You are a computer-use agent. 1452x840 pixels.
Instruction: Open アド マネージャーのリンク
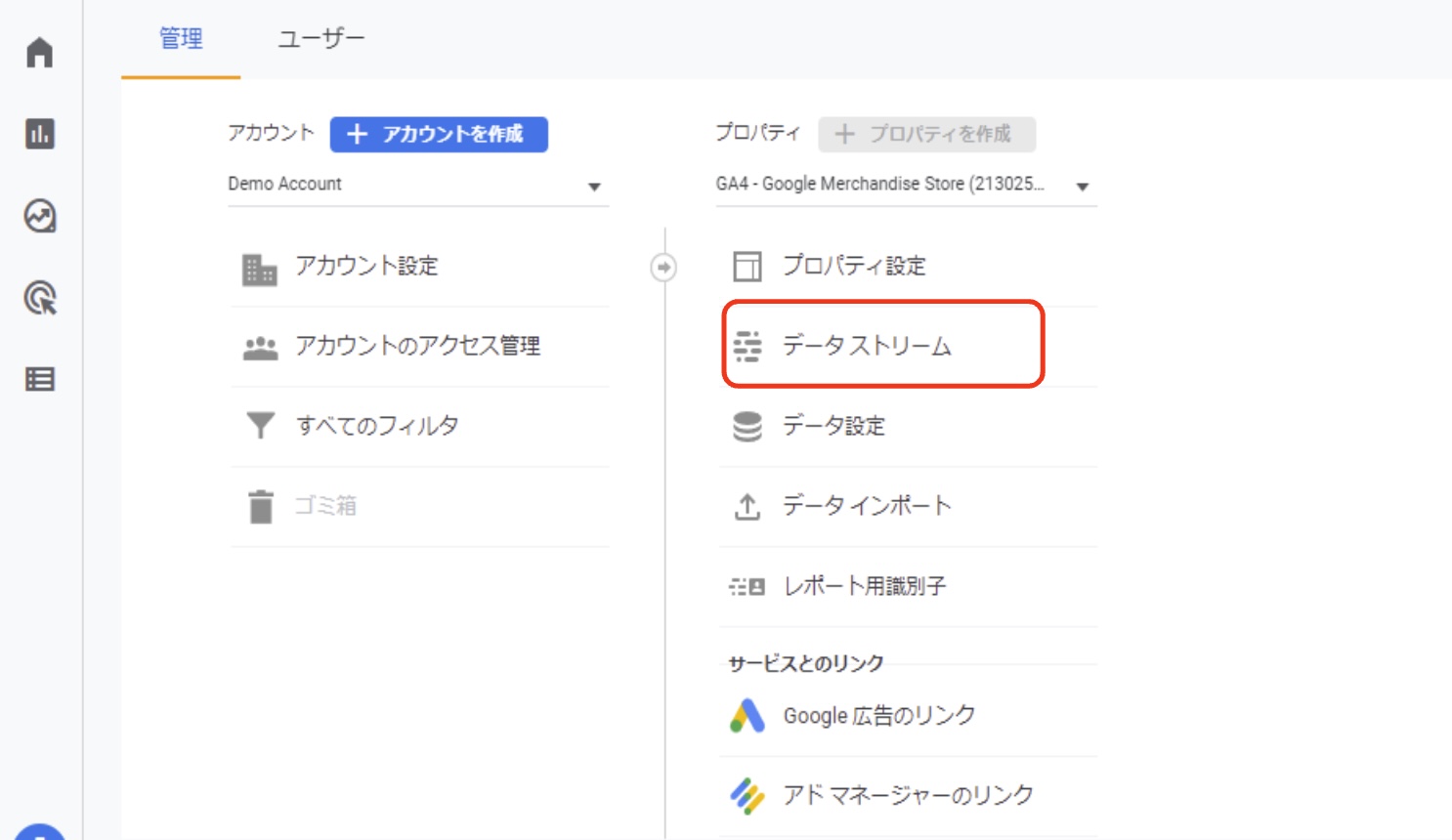(x=908, y=796)
